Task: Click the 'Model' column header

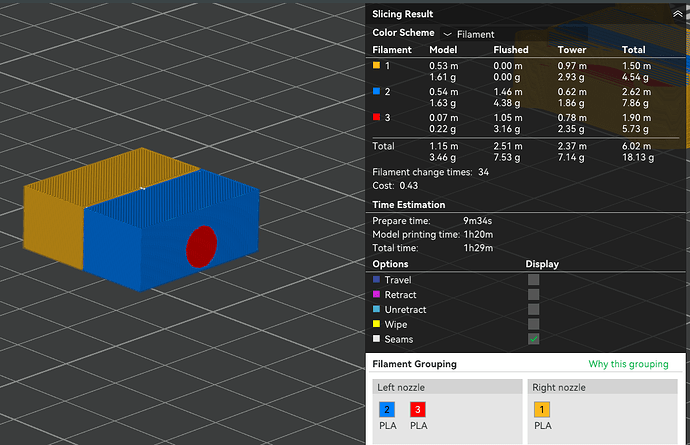Action: click(x=443, y=50)
